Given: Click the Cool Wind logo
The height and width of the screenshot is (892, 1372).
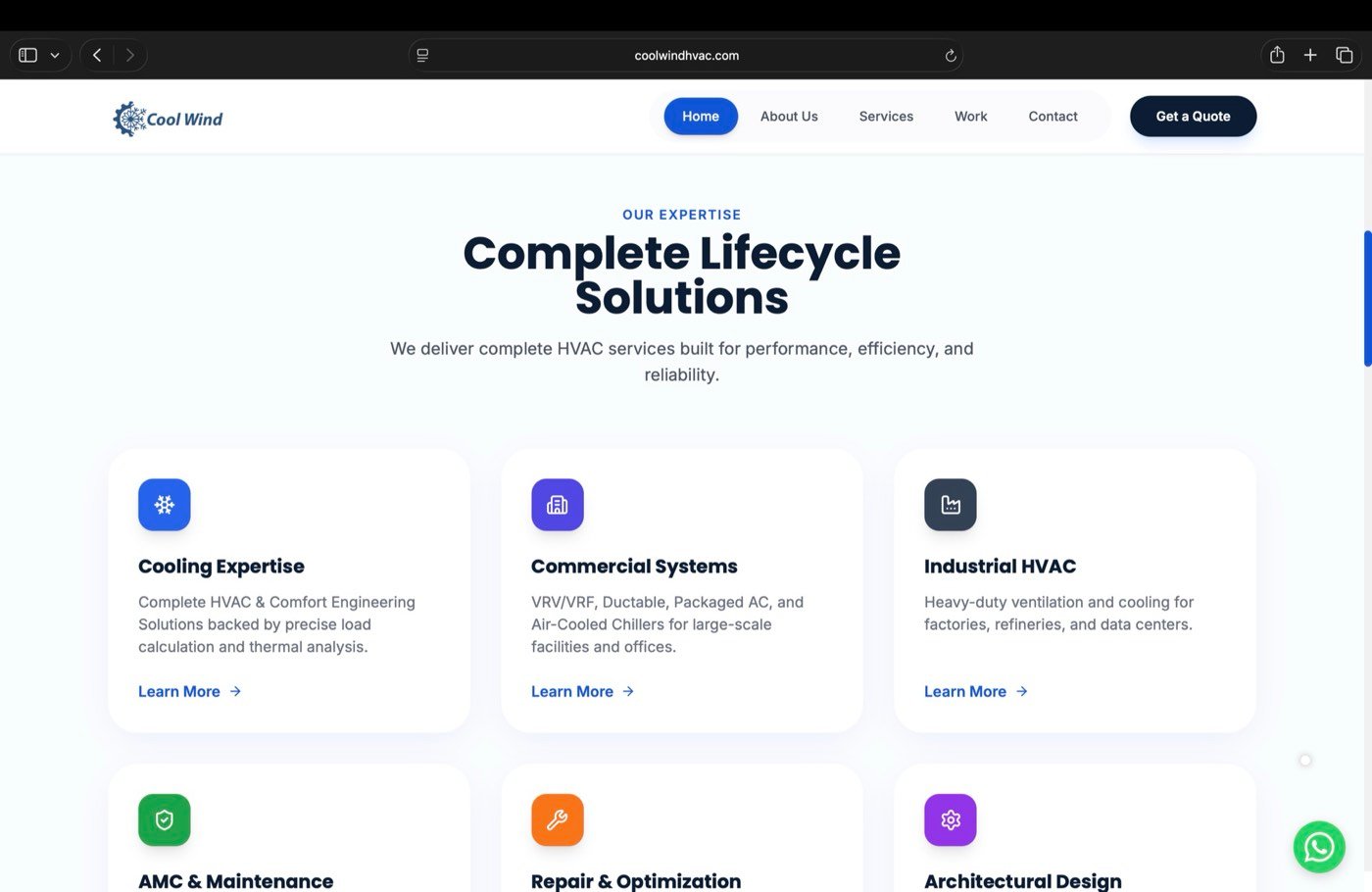Looking at the screenshot, I should click(168, 119).
